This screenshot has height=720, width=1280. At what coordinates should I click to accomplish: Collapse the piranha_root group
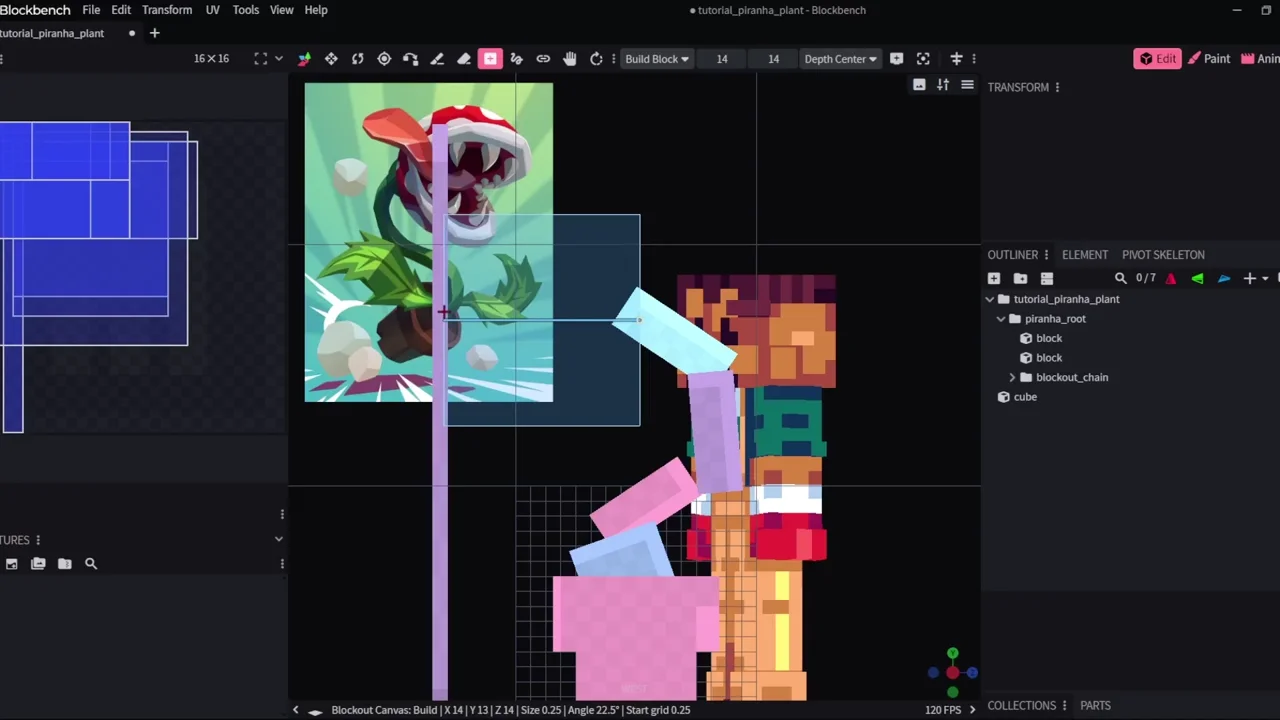1001,319
